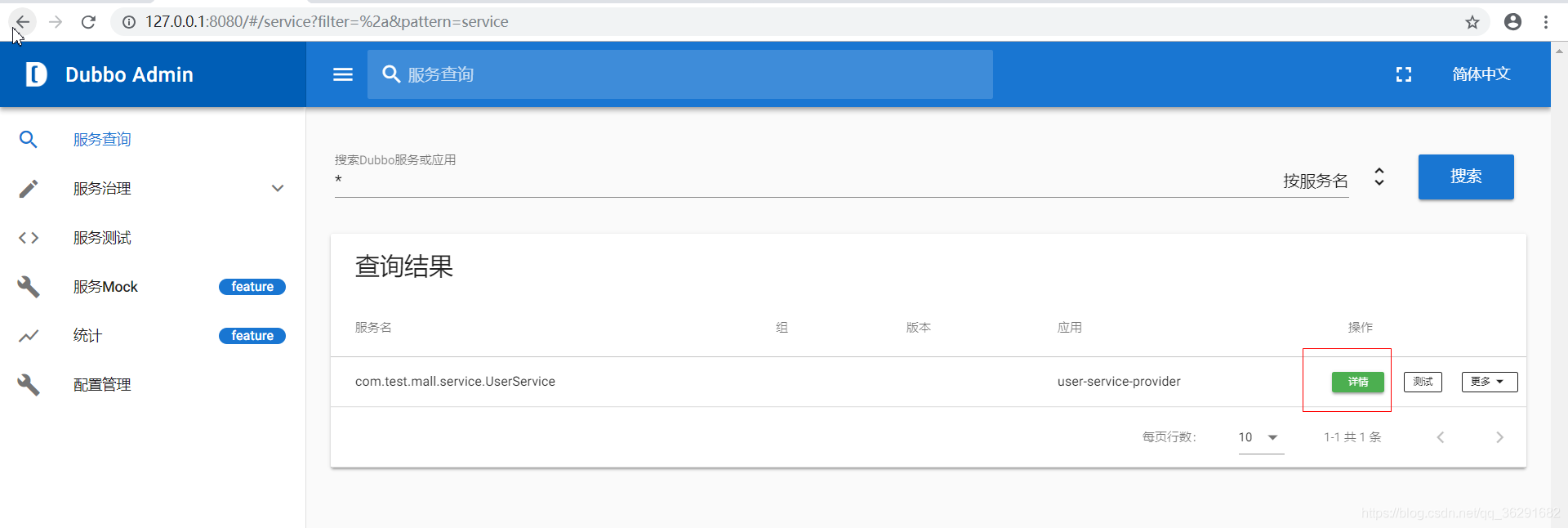The image size is (1568, 528).
Task: Click the Dubbo Admin title
Action: [x=129, y=74]
